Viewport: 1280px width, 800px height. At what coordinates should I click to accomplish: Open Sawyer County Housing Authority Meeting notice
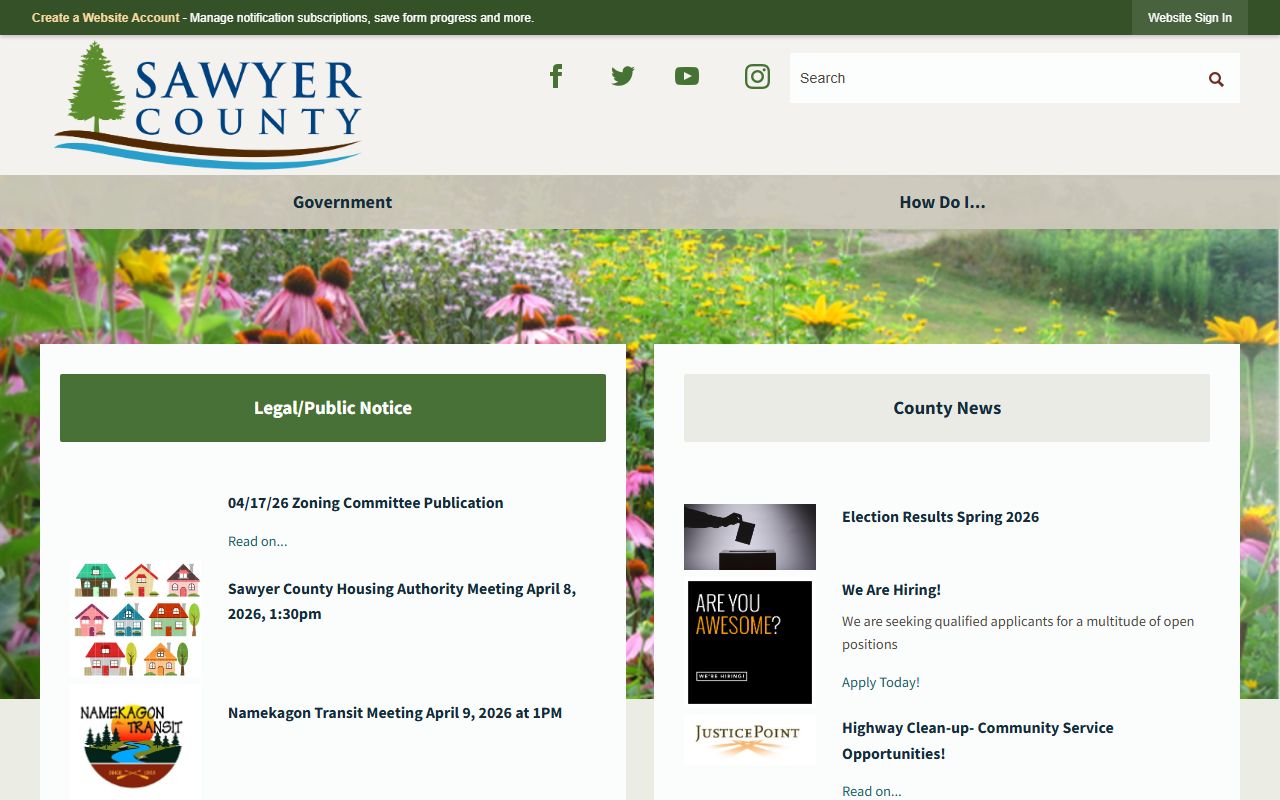[x=402, y=601]
